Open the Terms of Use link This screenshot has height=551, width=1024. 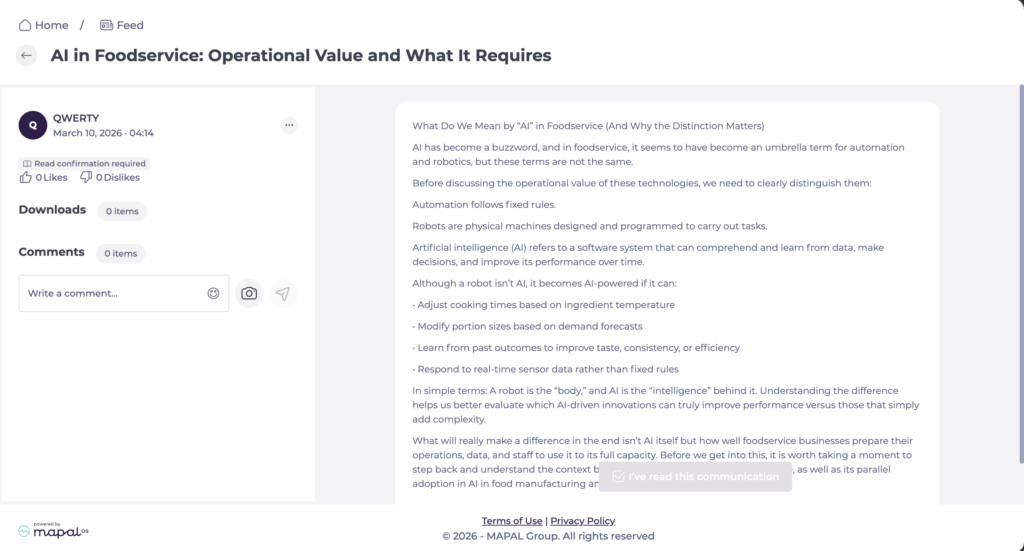pos(512,521)
